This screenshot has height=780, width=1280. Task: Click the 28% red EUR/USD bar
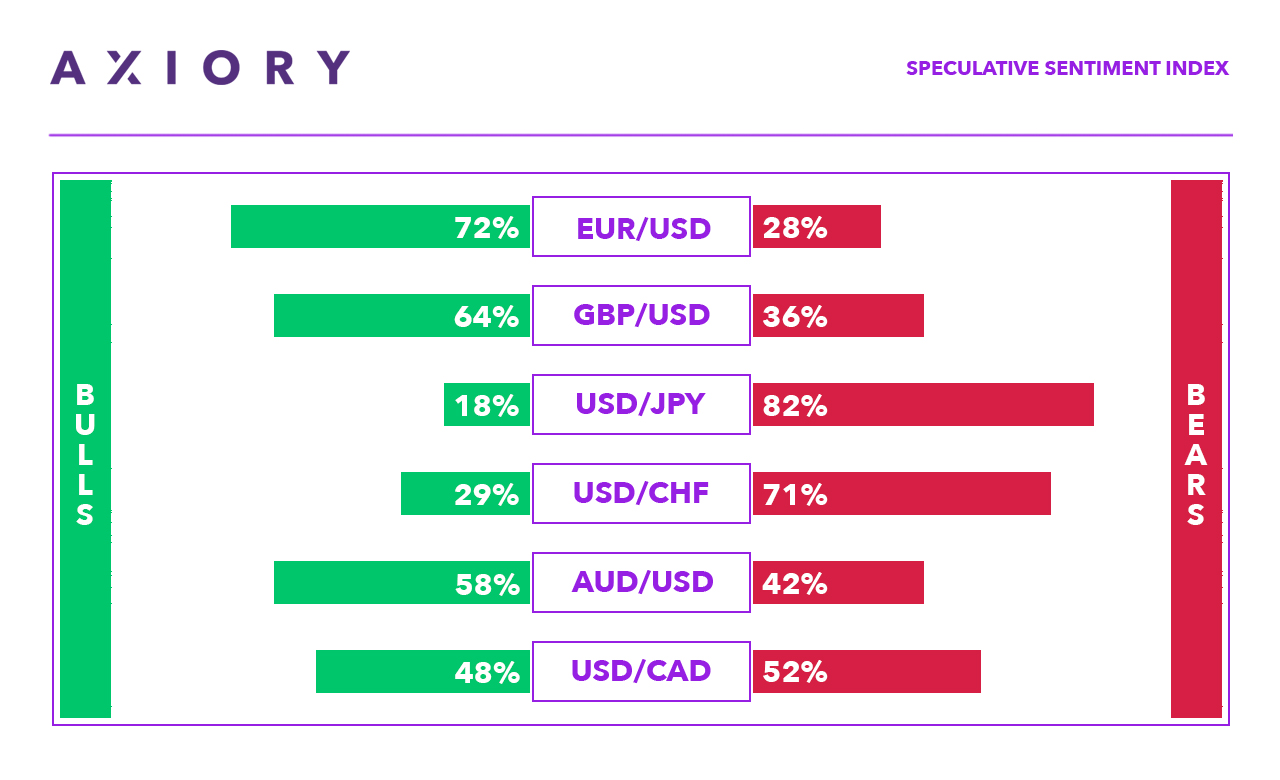point(817,227)
